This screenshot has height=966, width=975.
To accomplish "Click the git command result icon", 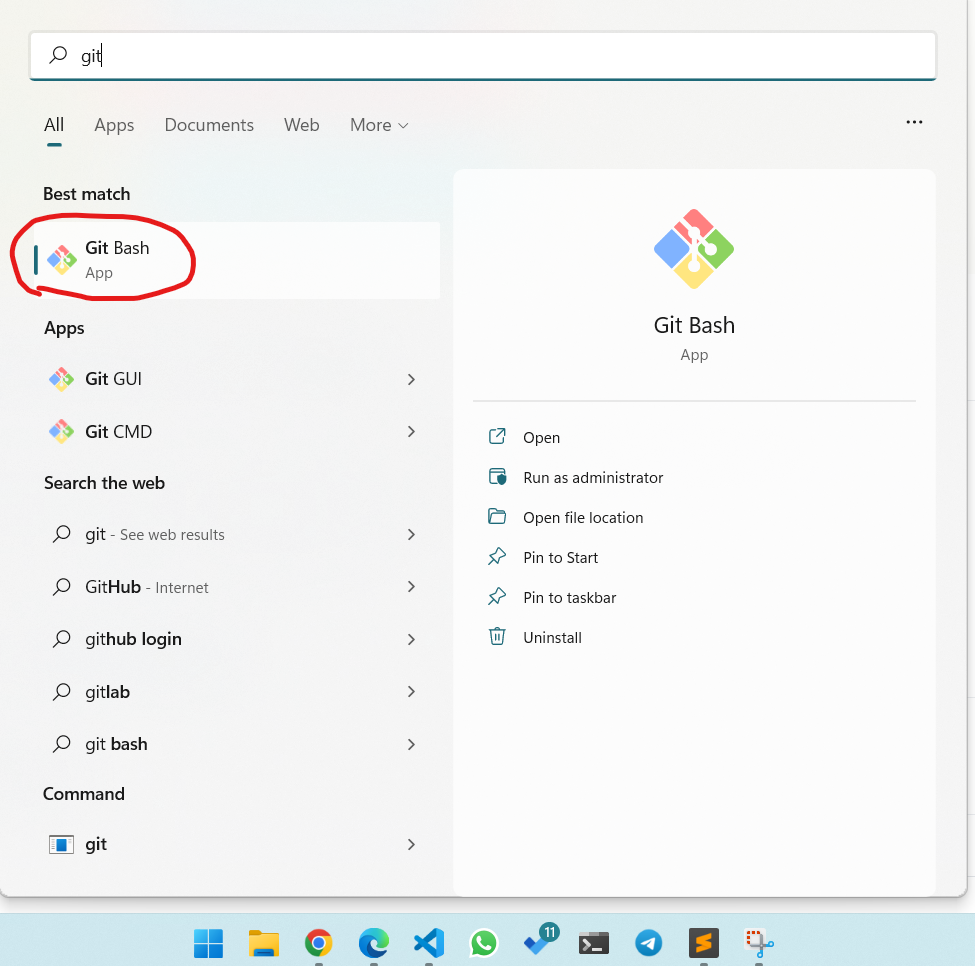I will [x=62, y=844].
